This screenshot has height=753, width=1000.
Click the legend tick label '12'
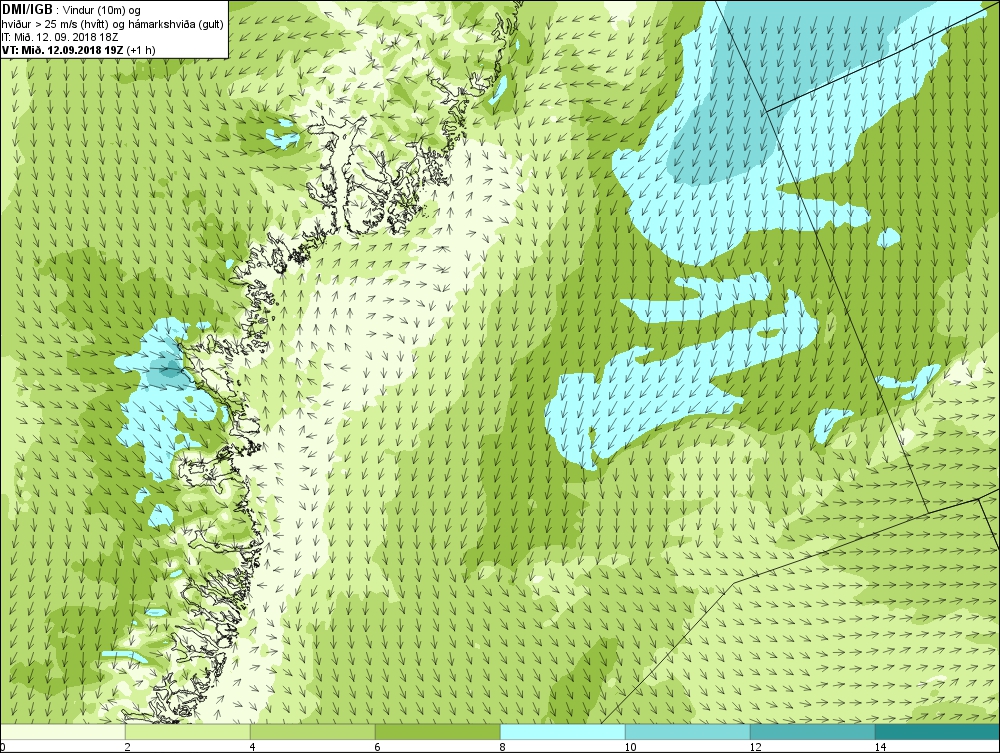point(755,747)
